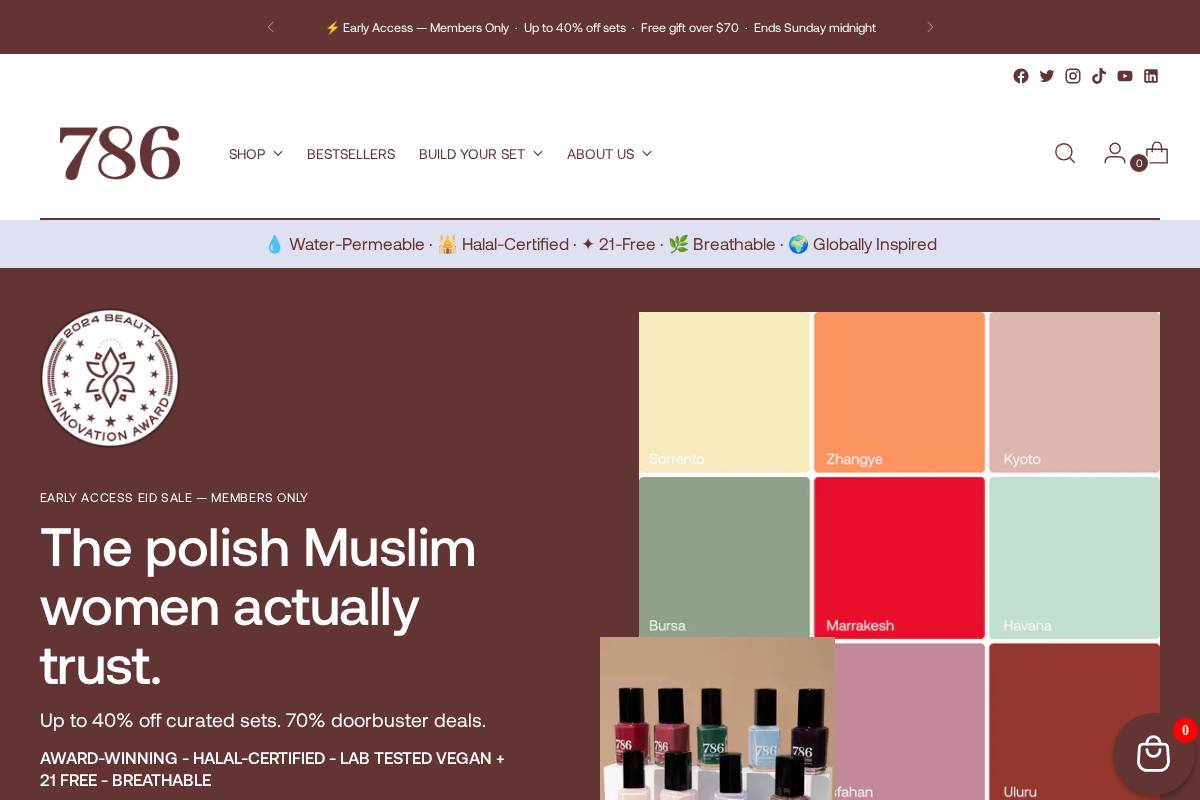Open the floating cart bag button
This screenshot has height=800, width=1200.
coord(1153,754)
